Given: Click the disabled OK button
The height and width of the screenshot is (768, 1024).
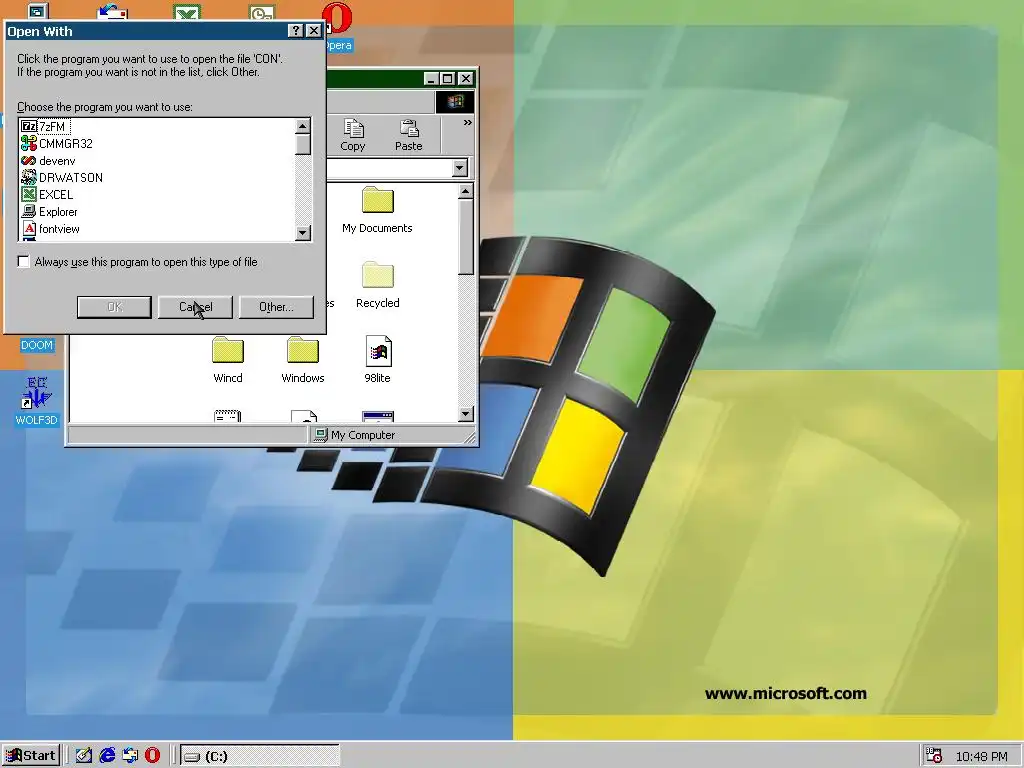Looking at the screenshot, I should tap(114, 307).
